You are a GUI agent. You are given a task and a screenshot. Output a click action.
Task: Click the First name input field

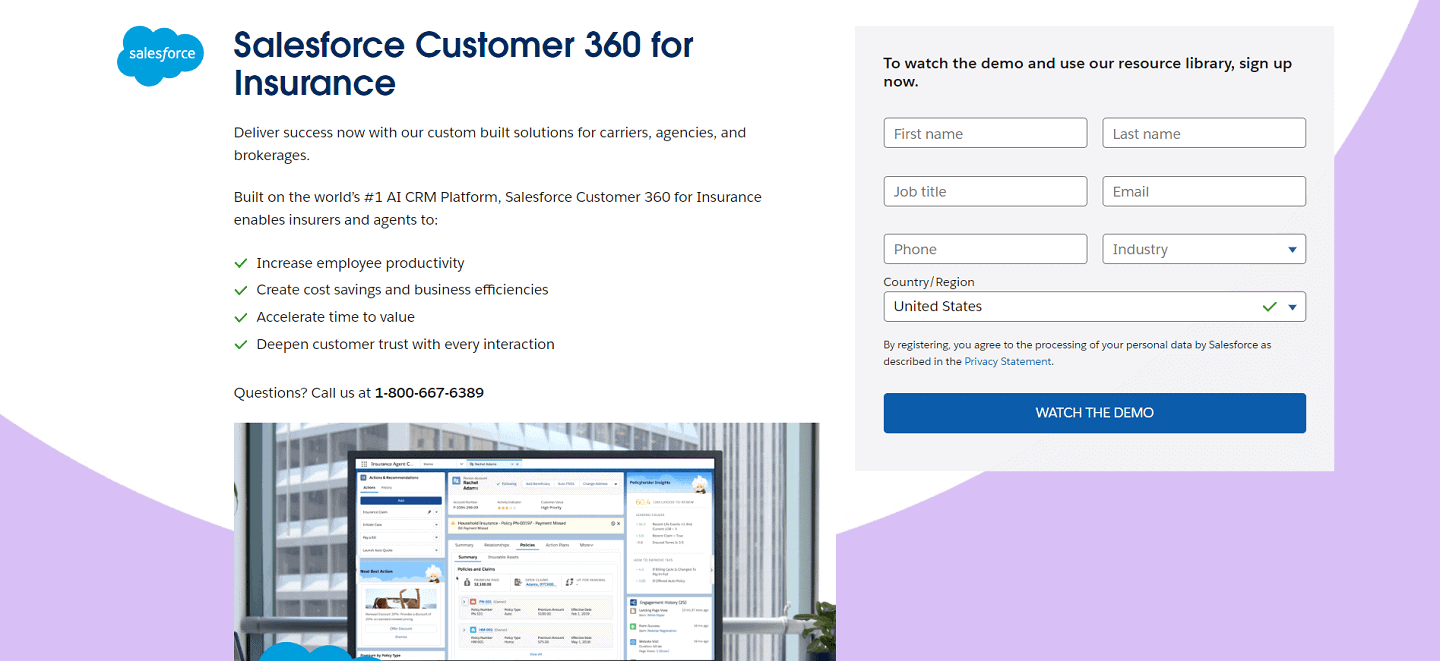[x=985, y=132]
